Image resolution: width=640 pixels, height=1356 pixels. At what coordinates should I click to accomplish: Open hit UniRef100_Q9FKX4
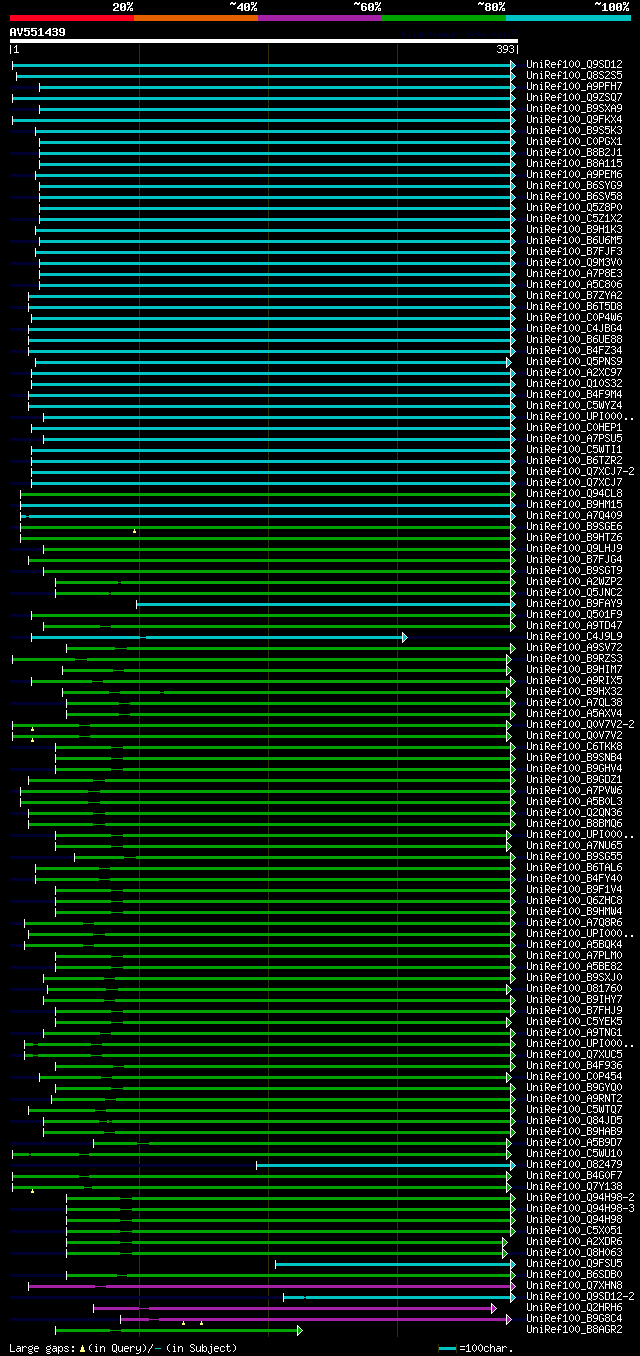click(x=574, y=120)
